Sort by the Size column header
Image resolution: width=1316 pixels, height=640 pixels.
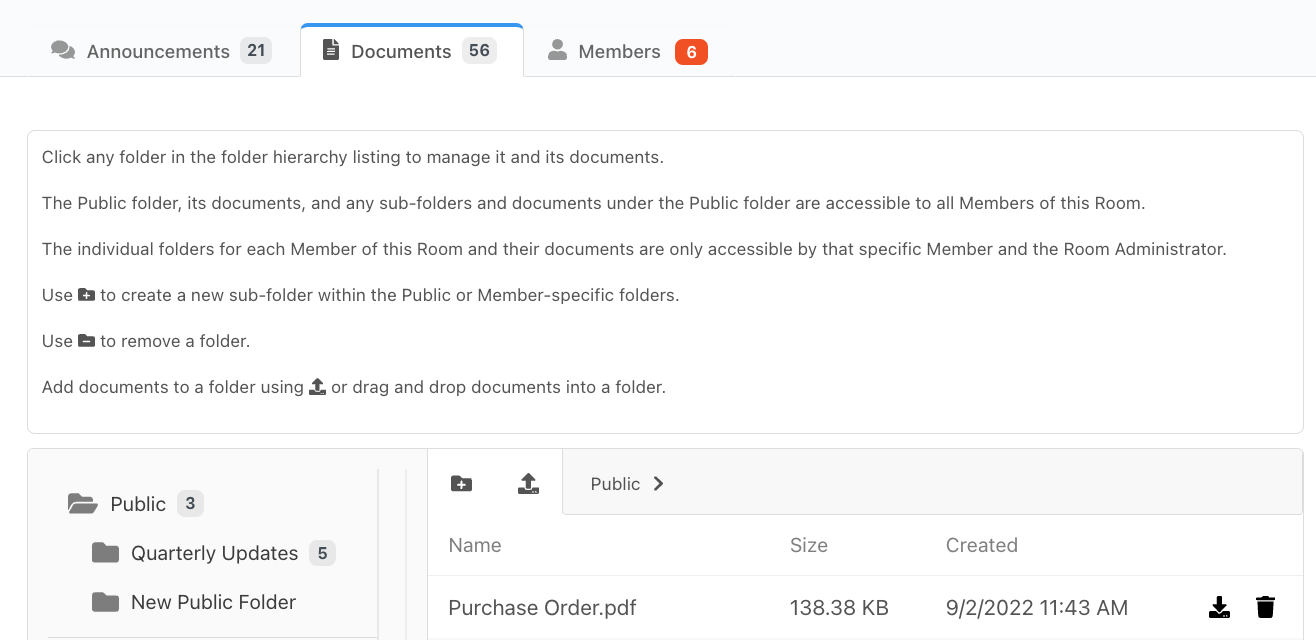click(809, 545)
